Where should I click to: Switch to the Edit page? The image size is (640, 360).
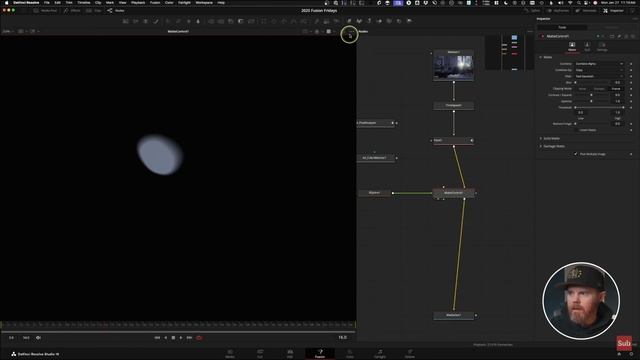[290, 353]
